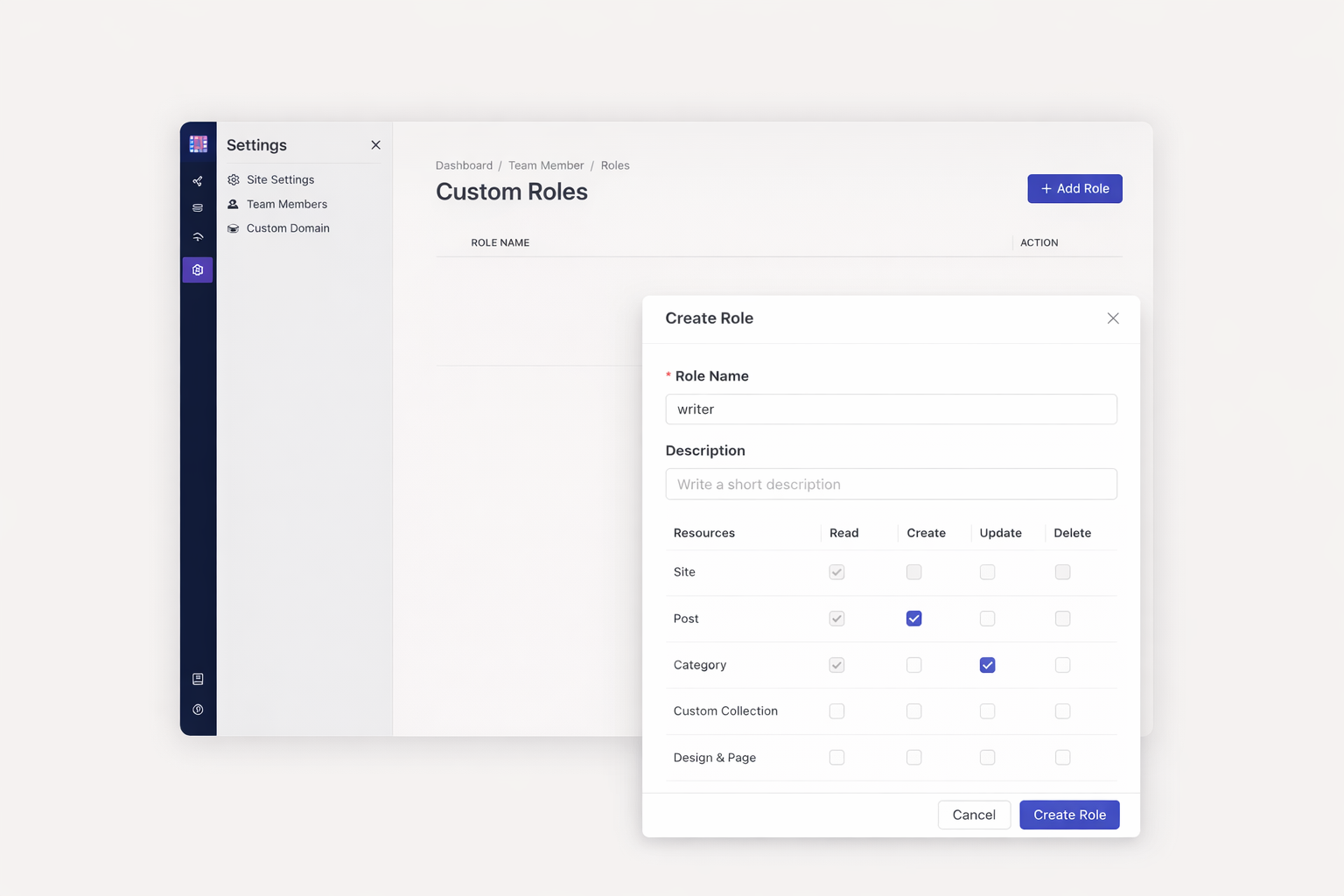The image size is (1344, 896).
Task: Check Update permission for Post
Action: tap(987, 619)
